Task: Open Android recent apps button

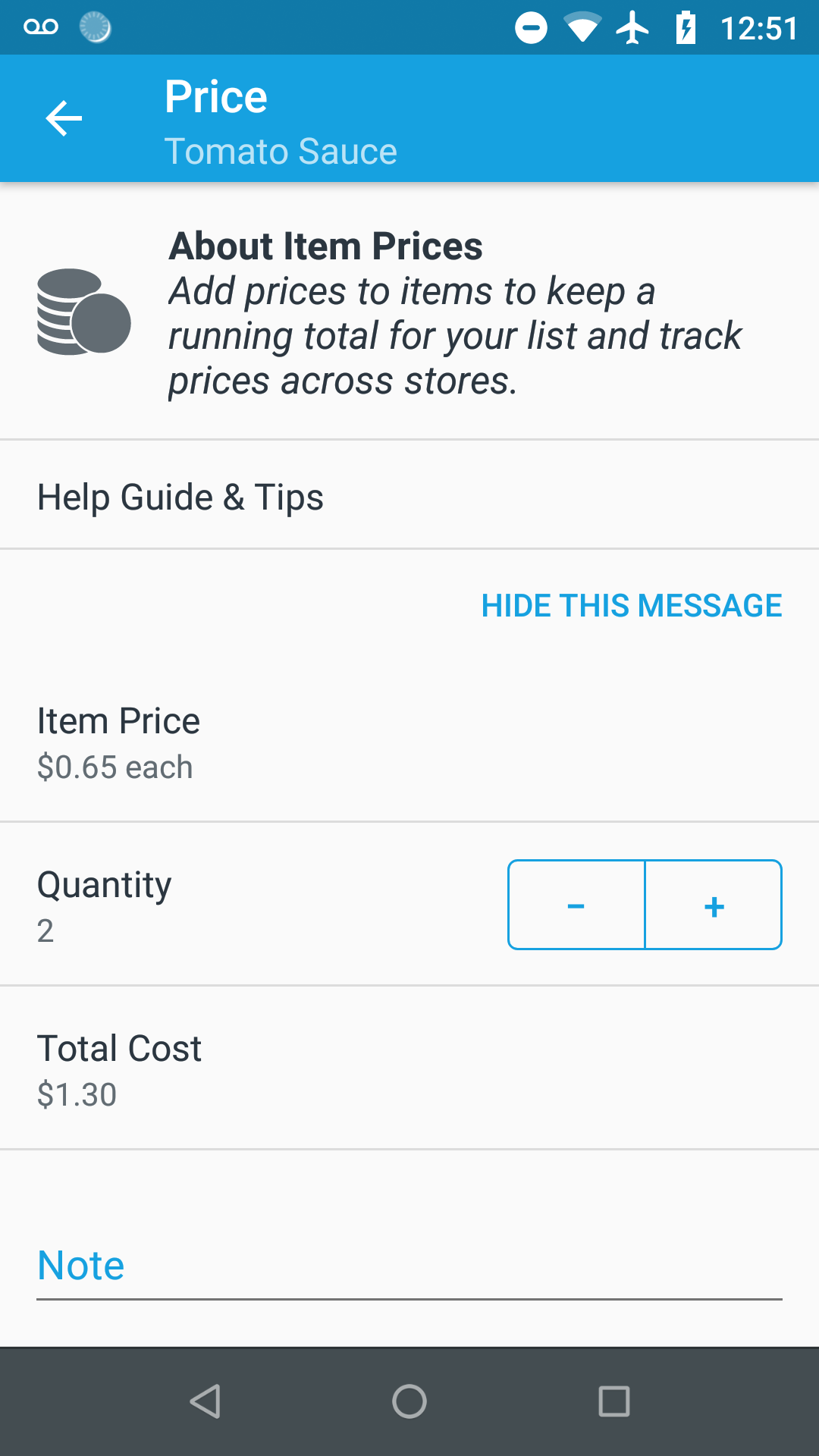Action: [x=613, y=1401]
